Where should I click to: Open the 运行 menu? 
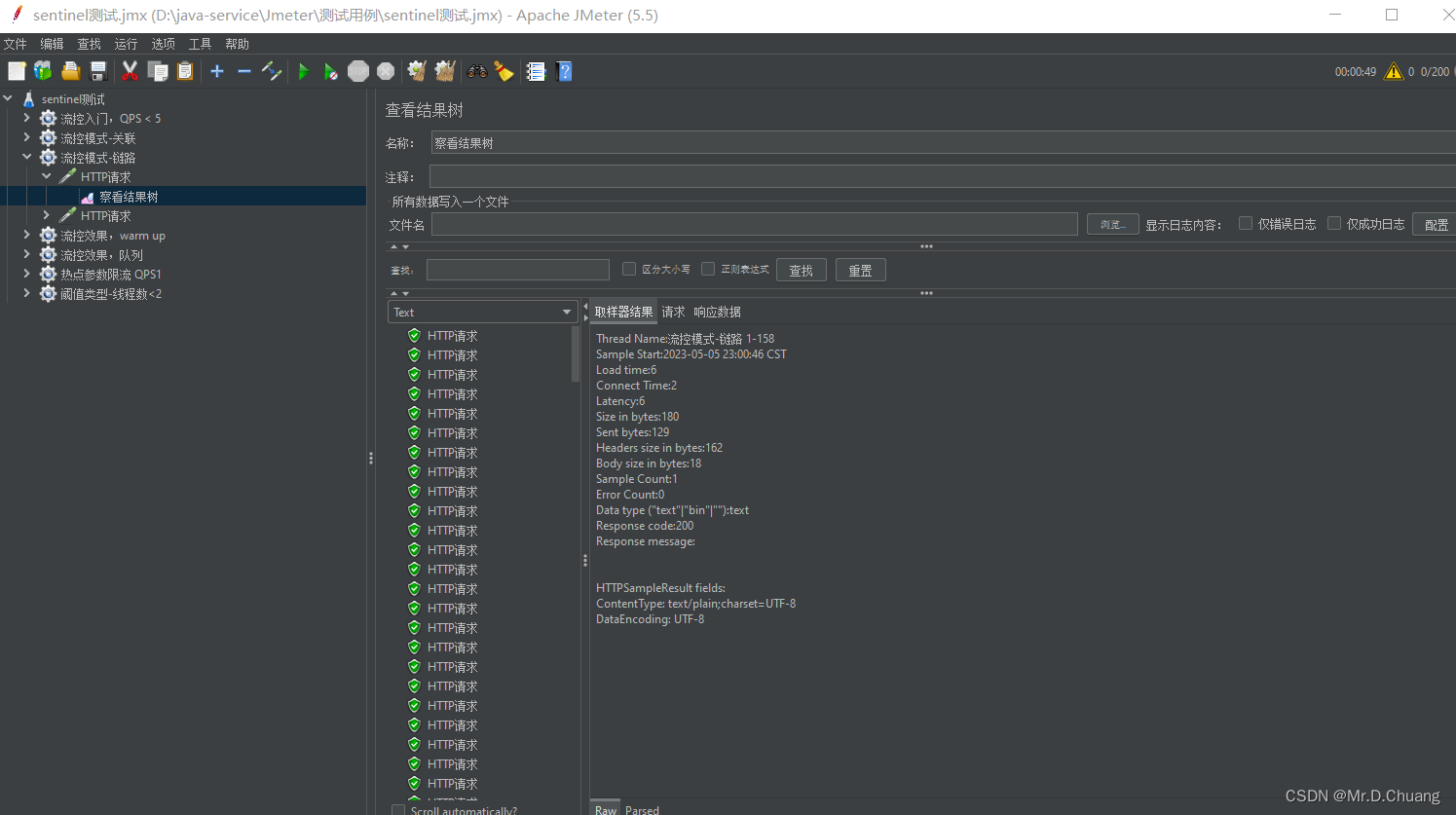click(x=126, y=44)
